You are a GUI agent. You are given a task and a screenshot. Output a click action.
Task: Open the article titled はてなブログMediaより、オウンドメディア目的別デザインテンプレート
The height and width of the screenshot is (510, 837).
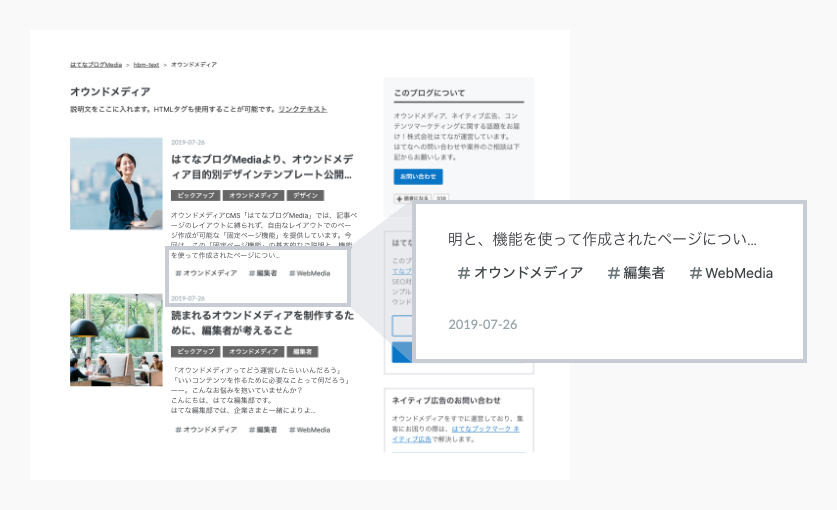(x=262, y=166)
